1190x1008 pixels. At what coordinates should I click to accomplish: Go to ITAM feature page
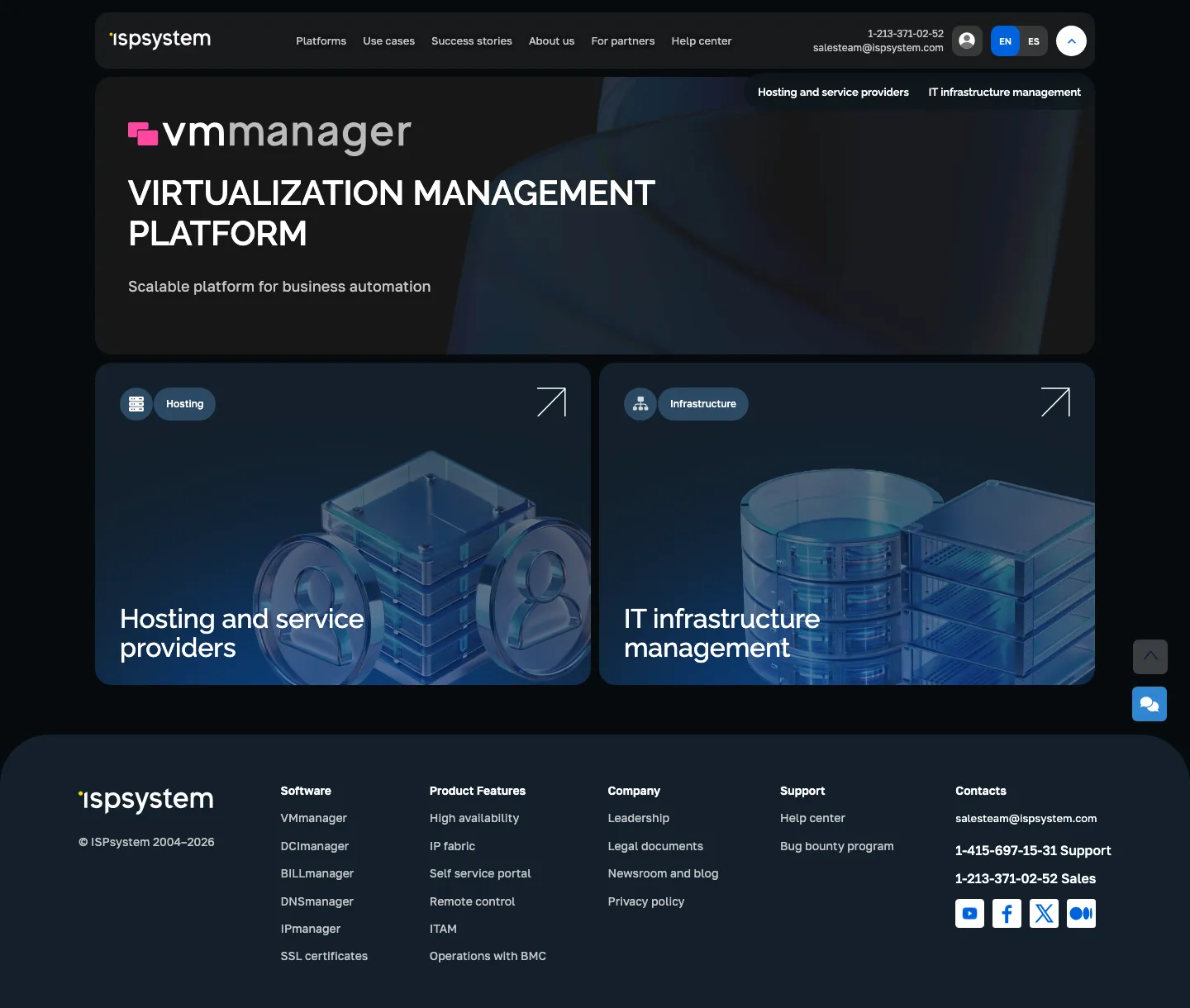pos(443,929)
